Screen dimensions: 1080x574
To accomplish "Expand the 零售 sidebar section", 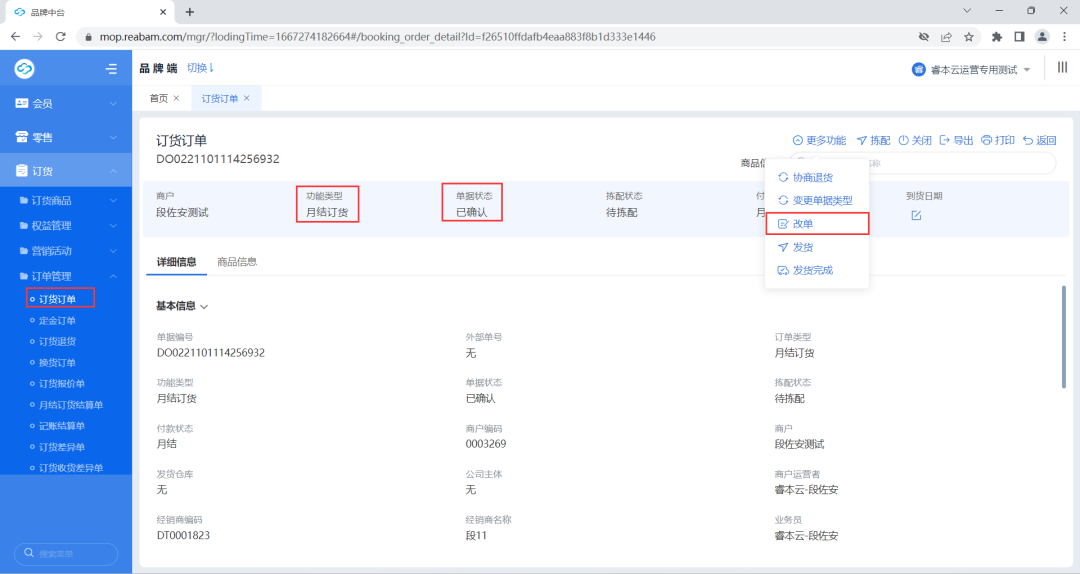I will click(65, 137).
